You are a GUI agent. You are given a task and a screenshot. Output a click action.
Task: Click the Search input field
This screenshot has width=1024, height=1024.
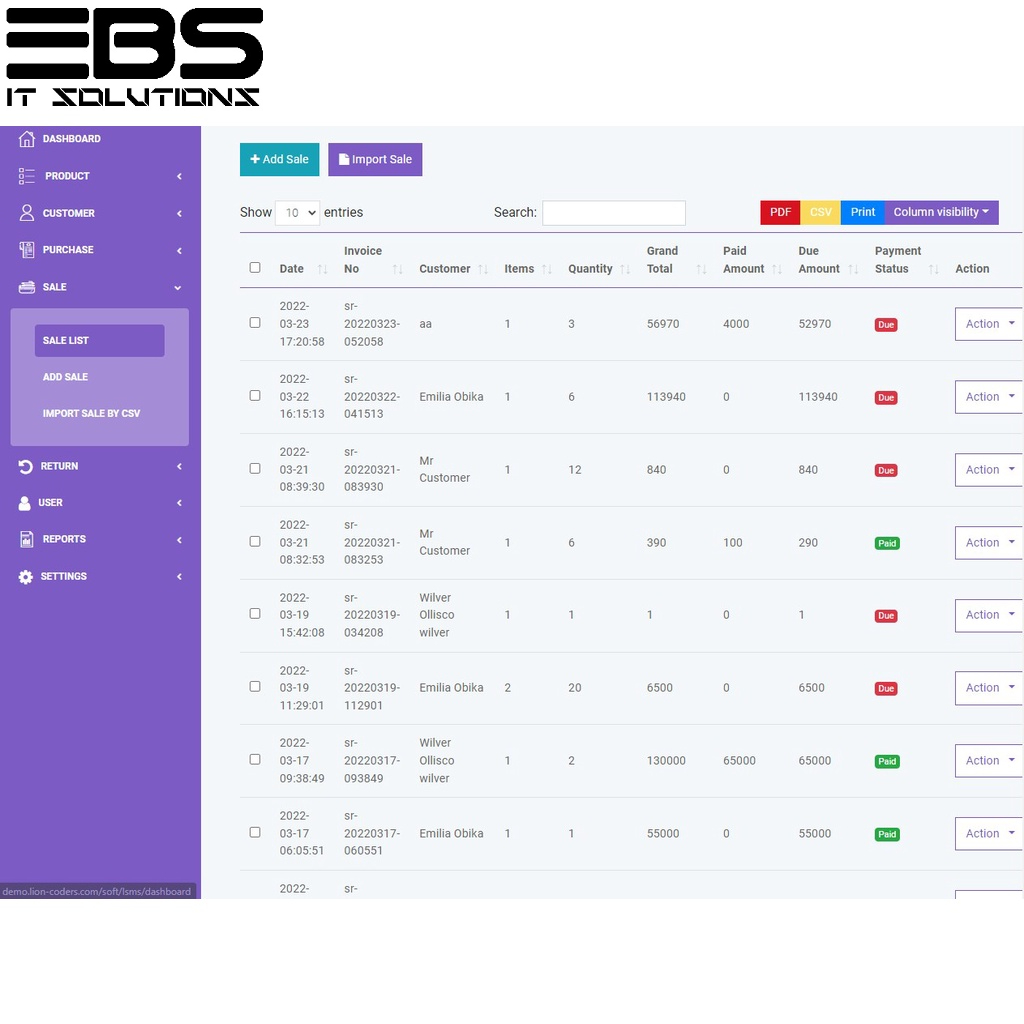pyautogui.click(x=614, y=213)
